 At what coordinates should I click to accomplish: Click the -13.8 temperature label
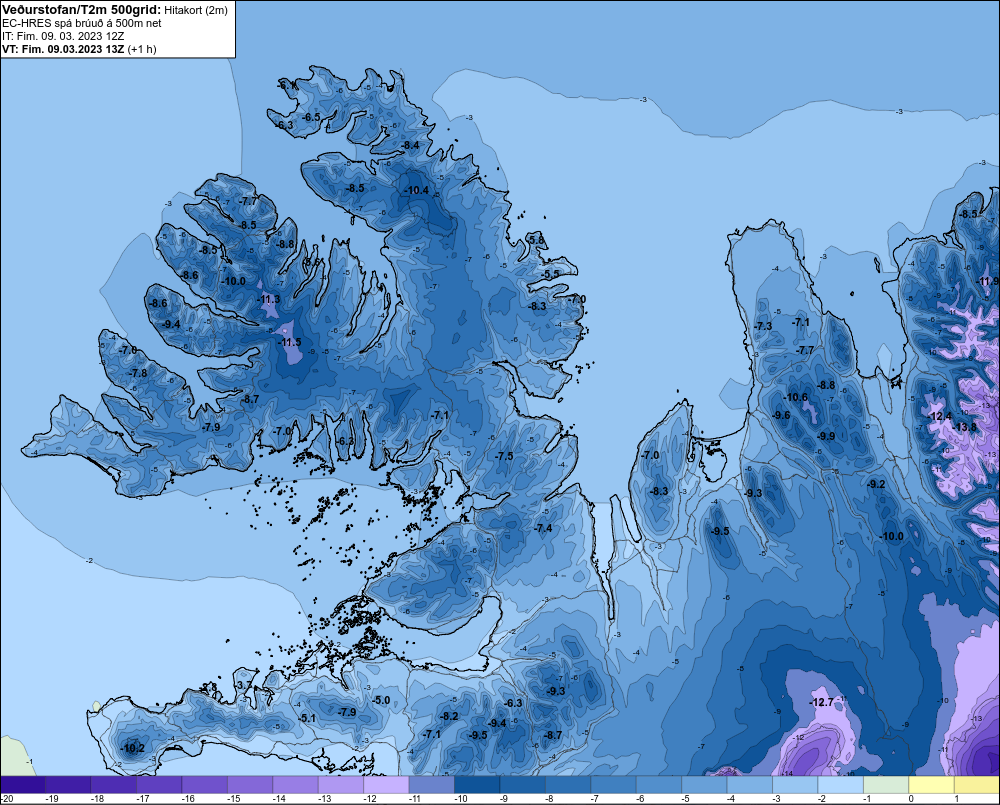[964, 427]
